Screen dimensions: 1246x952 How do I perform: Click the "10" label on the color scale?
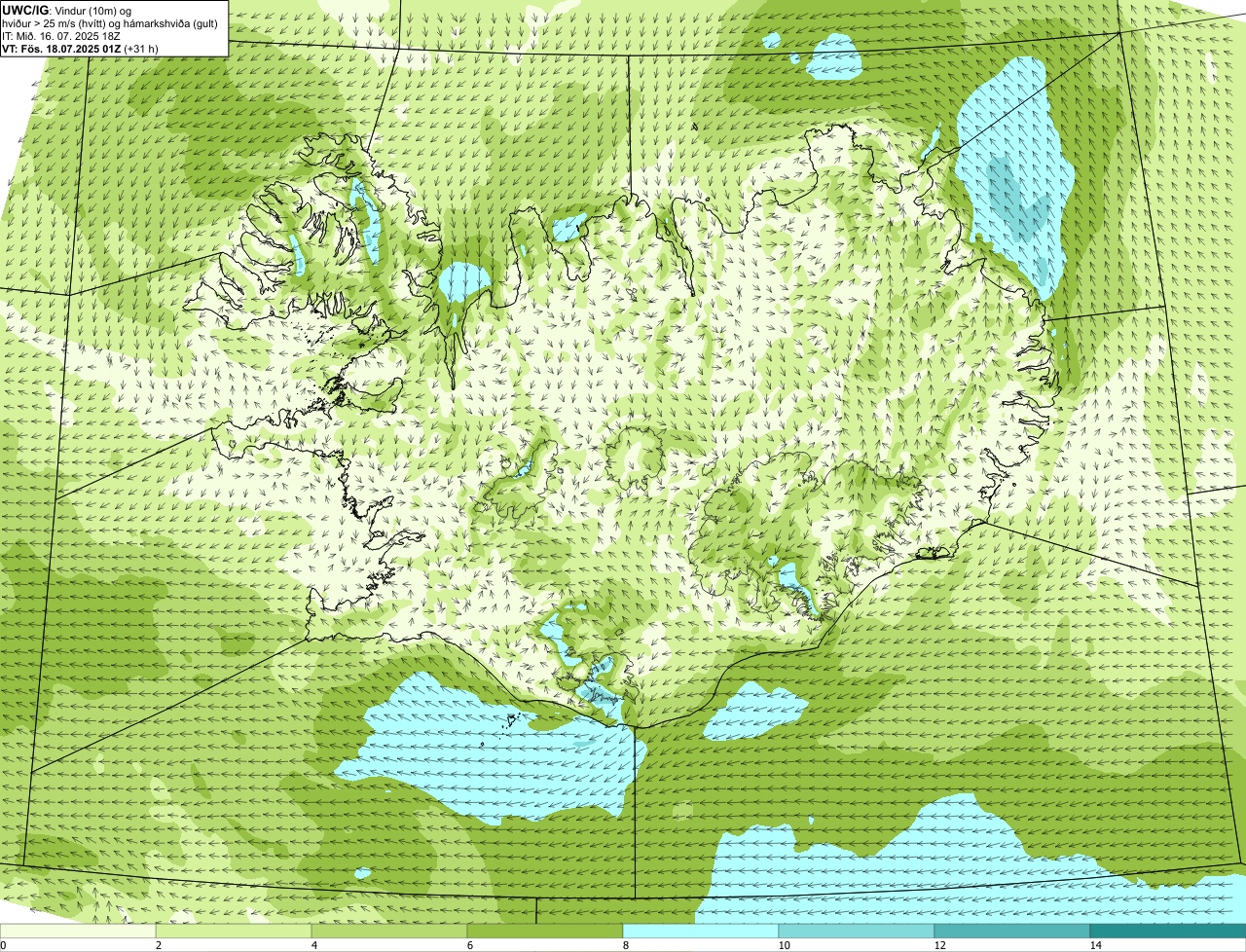pyautogui.click(x=784, y=945)
